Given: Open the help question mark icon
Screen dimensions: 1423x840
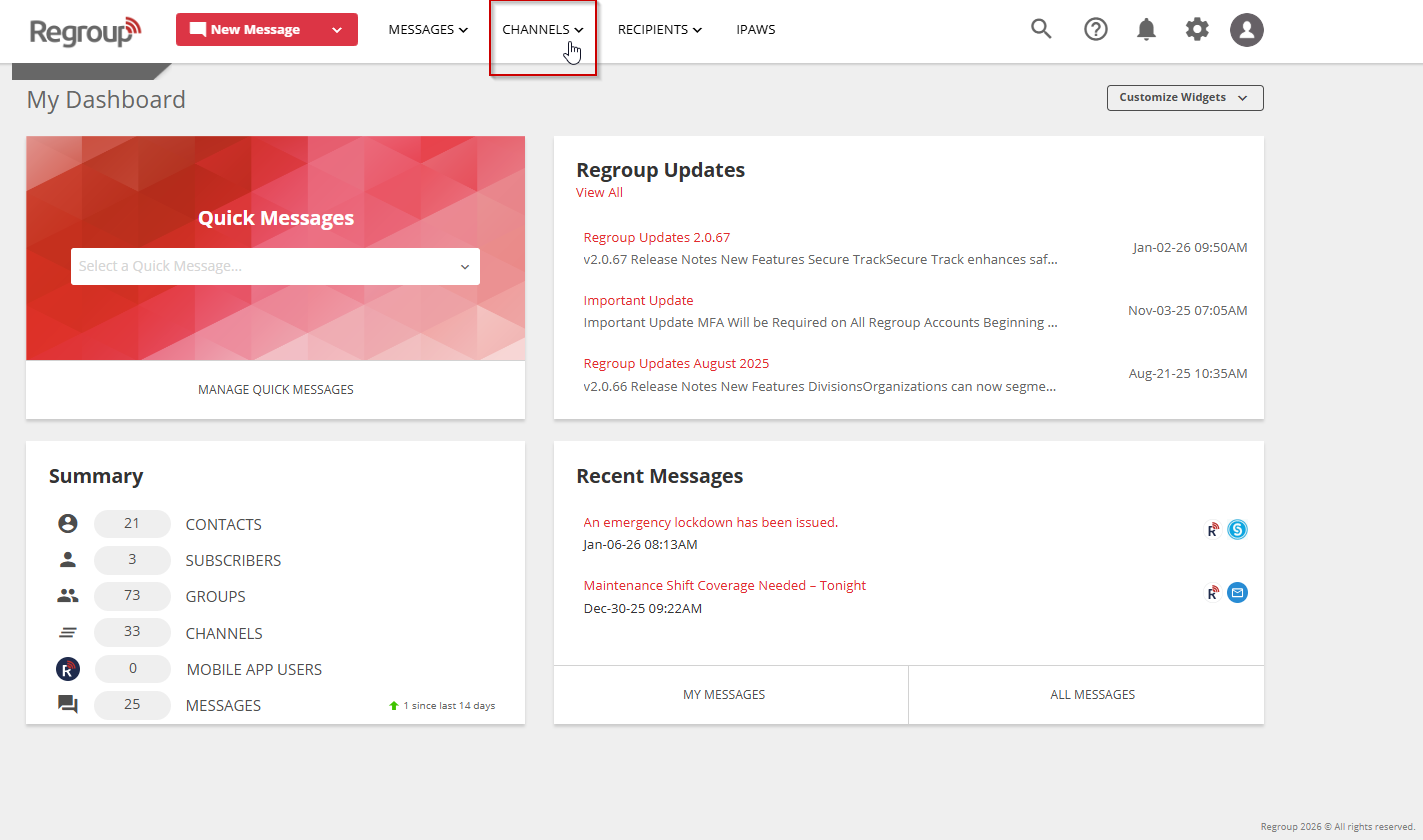Looking at the screenshot, I should (1096, 29).
